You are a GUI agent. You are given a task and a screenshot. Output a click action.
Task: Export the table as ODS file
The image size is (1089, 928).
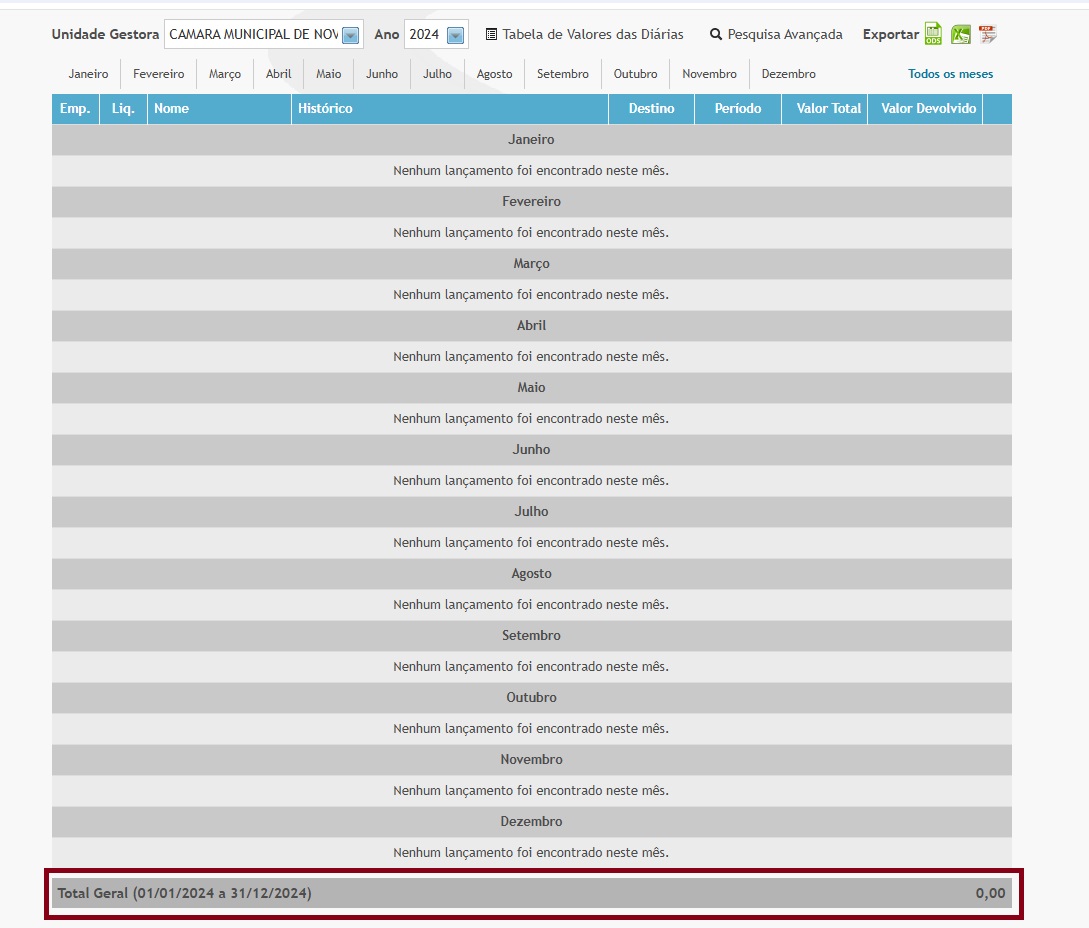933,34
